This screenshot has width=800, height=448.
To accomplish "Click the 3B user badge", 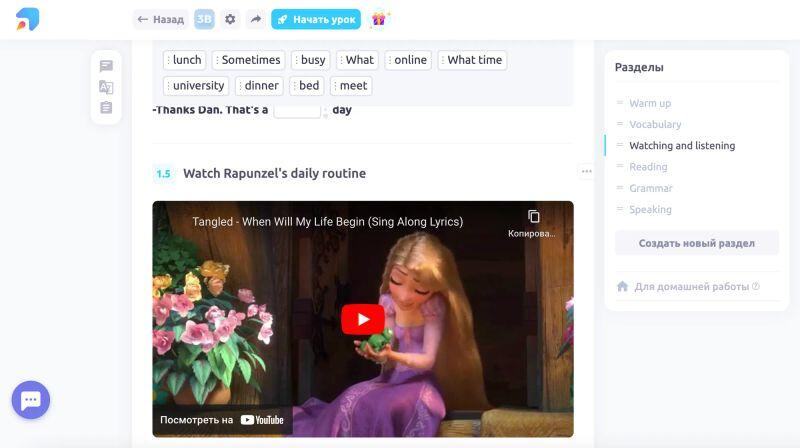I will [x=204, y=19].
